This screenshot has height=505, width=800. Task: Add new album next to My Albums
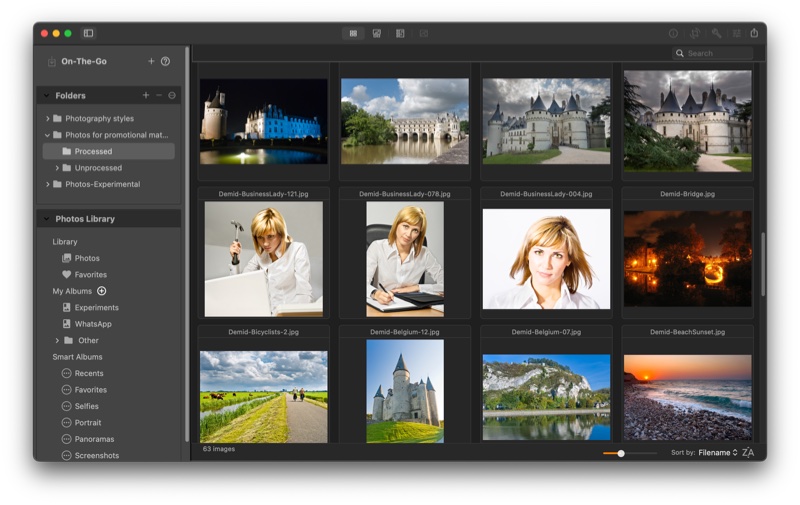coord(102,291)
